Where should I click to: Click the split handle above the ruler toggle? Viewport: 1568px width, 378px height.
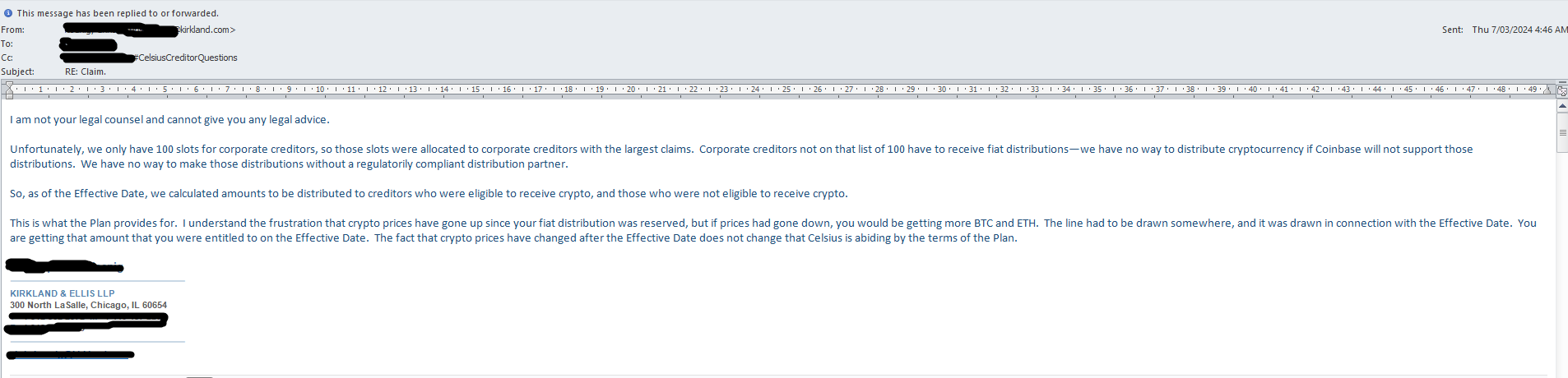[x=1562, y=83]
